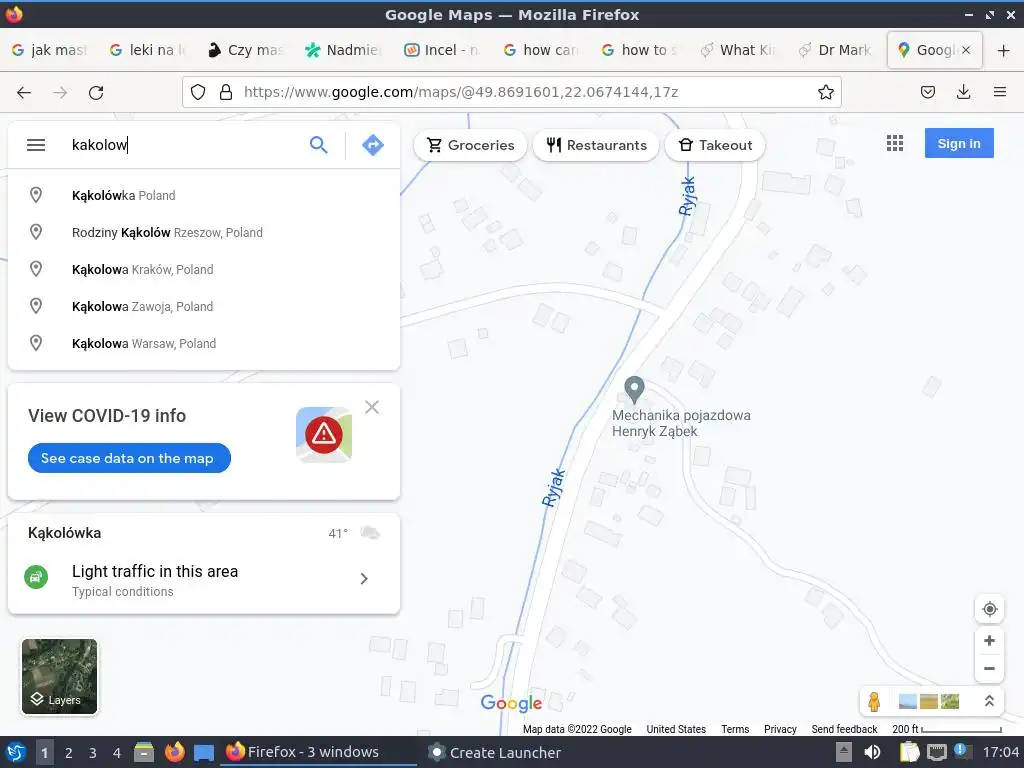Switch to the 'jak mast' tab
1024x768 pixels.
pos(50,50)
